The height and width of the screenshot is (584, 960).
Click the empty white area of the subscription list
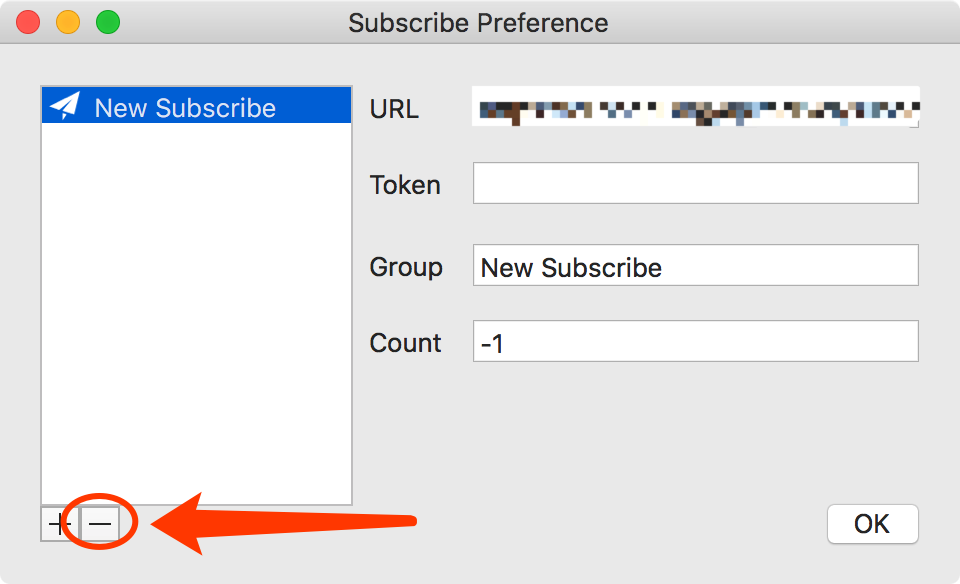pos(197,312)
